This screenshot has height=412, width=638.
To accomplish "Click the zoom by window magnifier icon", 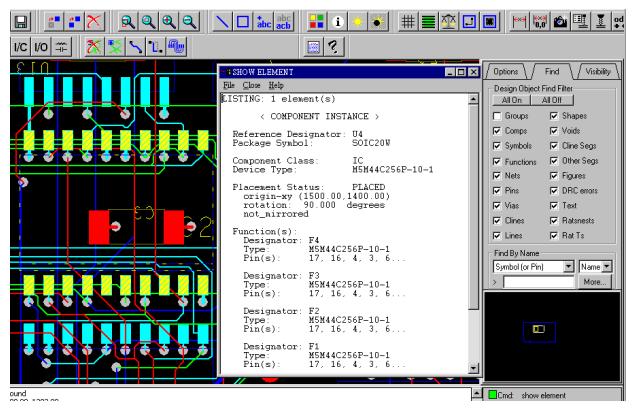I will coord(128,22).
